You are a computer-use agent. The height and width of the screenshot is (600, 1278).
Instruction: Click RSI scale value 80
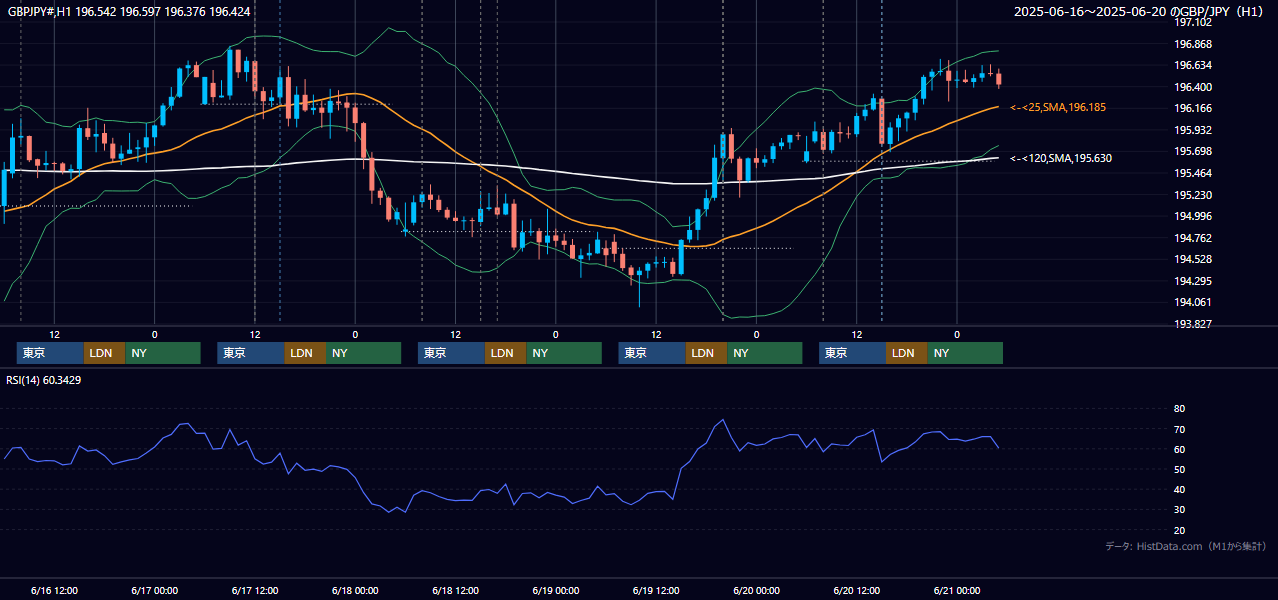[1179, 409]
